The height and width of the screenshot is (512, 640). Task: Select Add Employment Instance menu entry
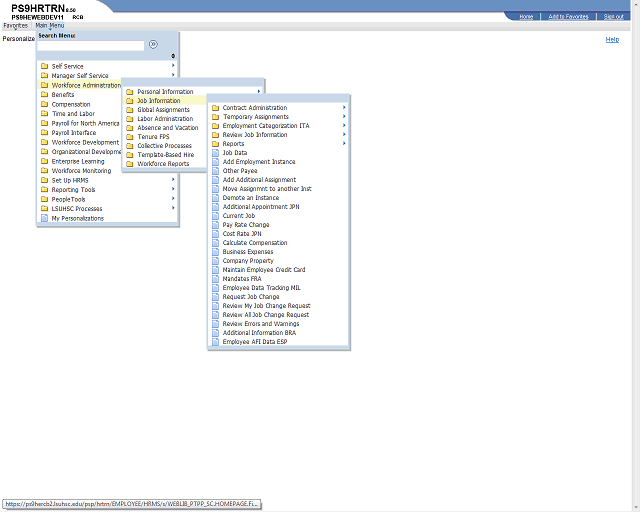pos(259,162)
